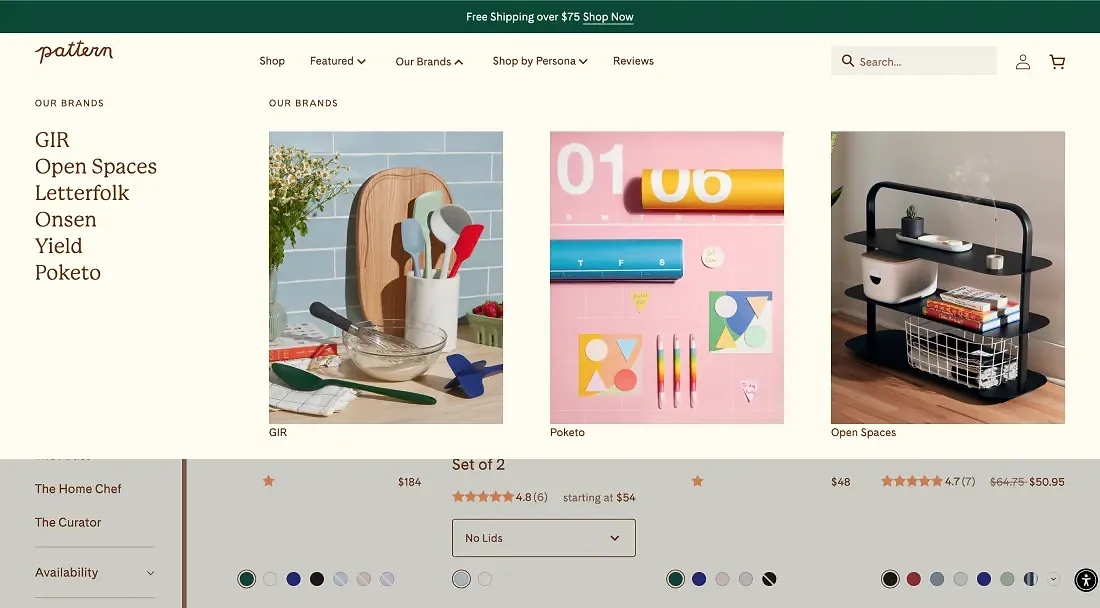Click the GIR caption under the kitchen photo
This screenshot has height=608, width=1100.
(x=278, y=433)
